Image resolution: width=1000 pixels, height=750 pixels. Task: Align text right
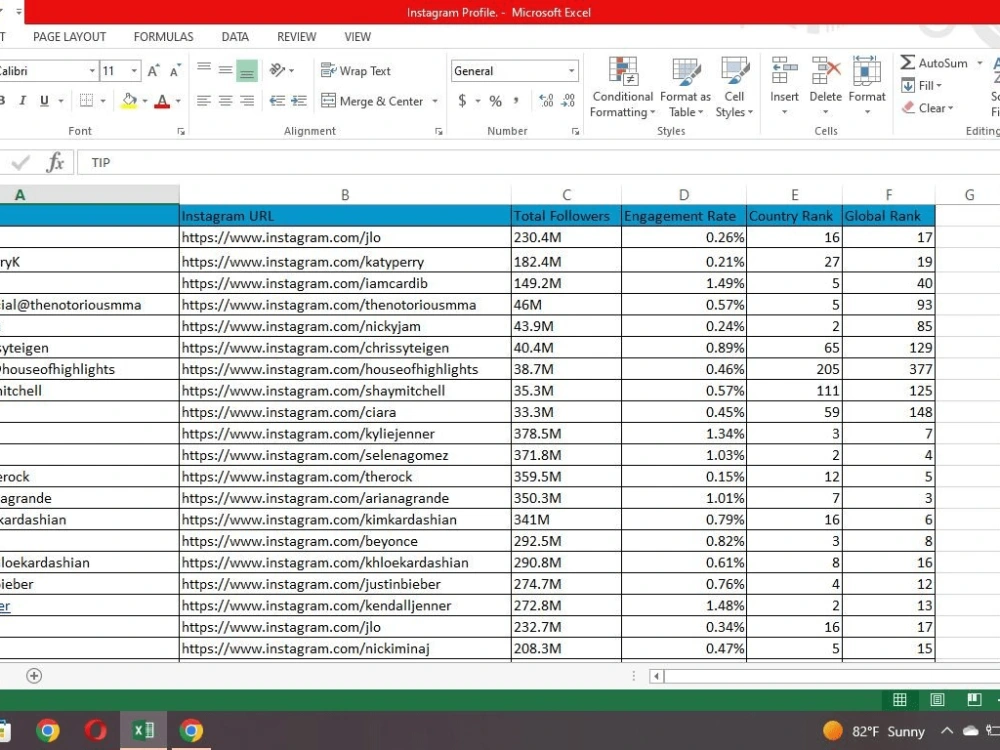pyautogui.click(x=247, y=101)
